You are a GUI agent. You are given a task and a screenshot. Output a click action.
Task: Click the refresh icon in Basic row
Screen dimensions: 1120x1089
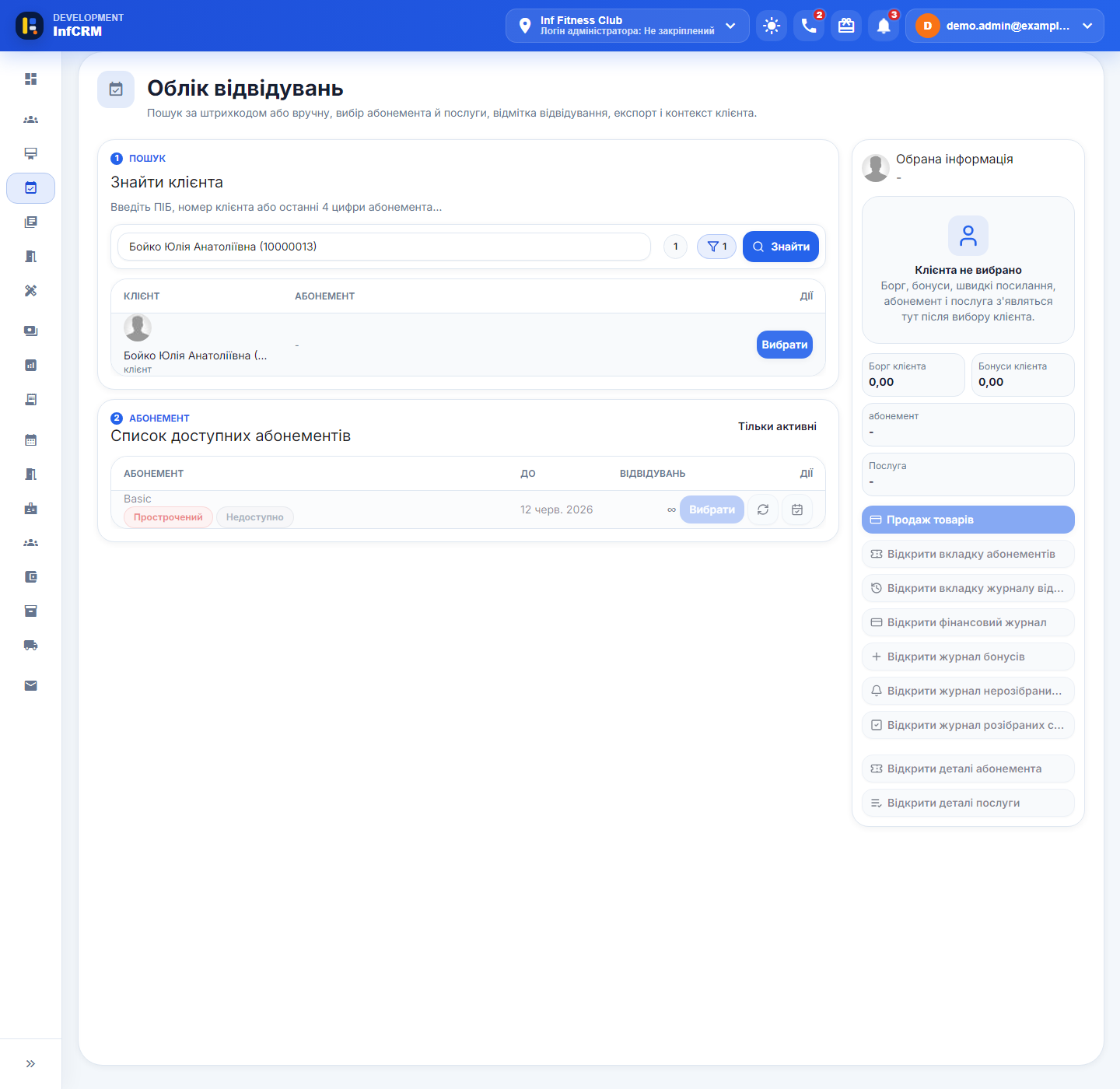tap(763, 509)
